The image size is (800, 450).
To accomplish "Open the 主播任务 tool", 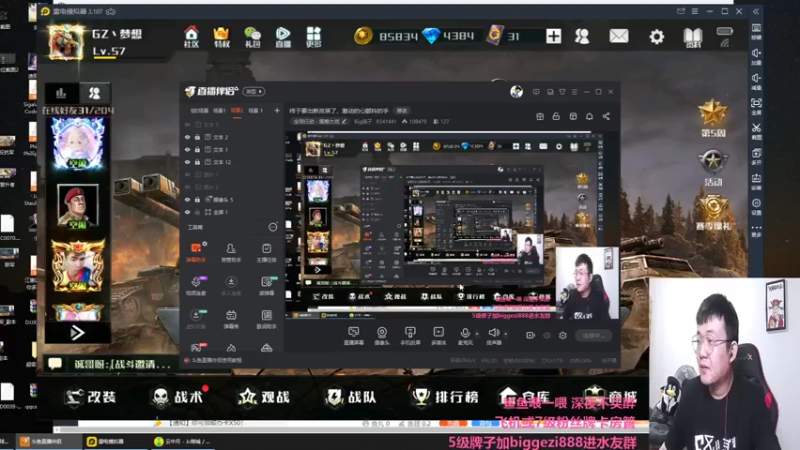I will pyautogui.click(x=266, y=252).
